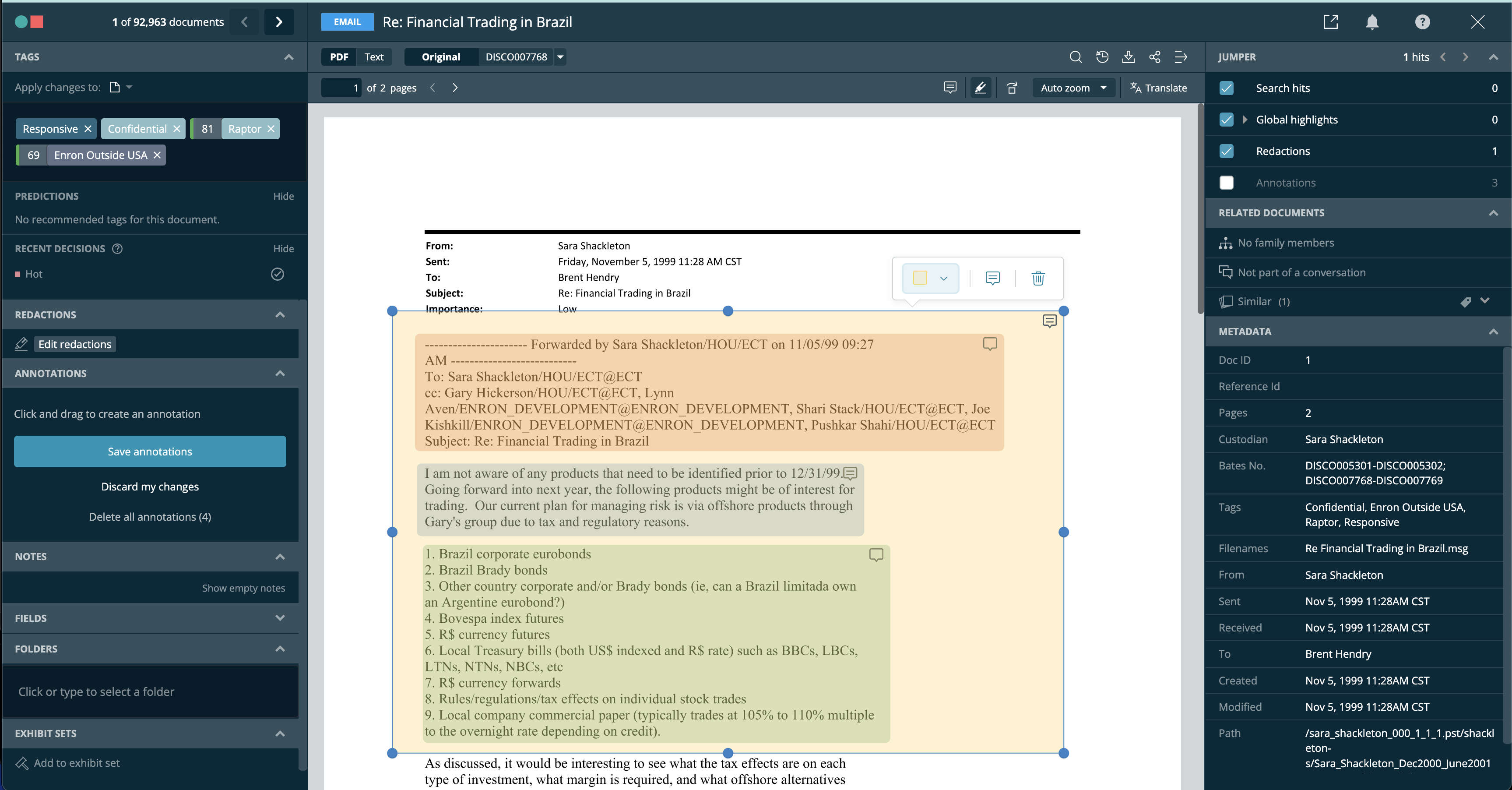Click the Edit redactions pencil icon
The height and width of the screenshot is (790, 1512).
(x=22, y=344)
